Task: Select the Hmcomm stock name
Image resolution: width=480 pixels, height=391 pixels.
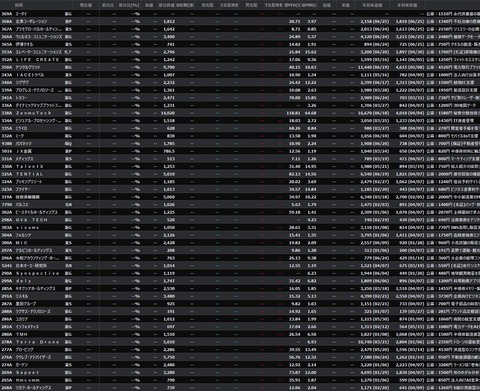Action: [28, 380]
